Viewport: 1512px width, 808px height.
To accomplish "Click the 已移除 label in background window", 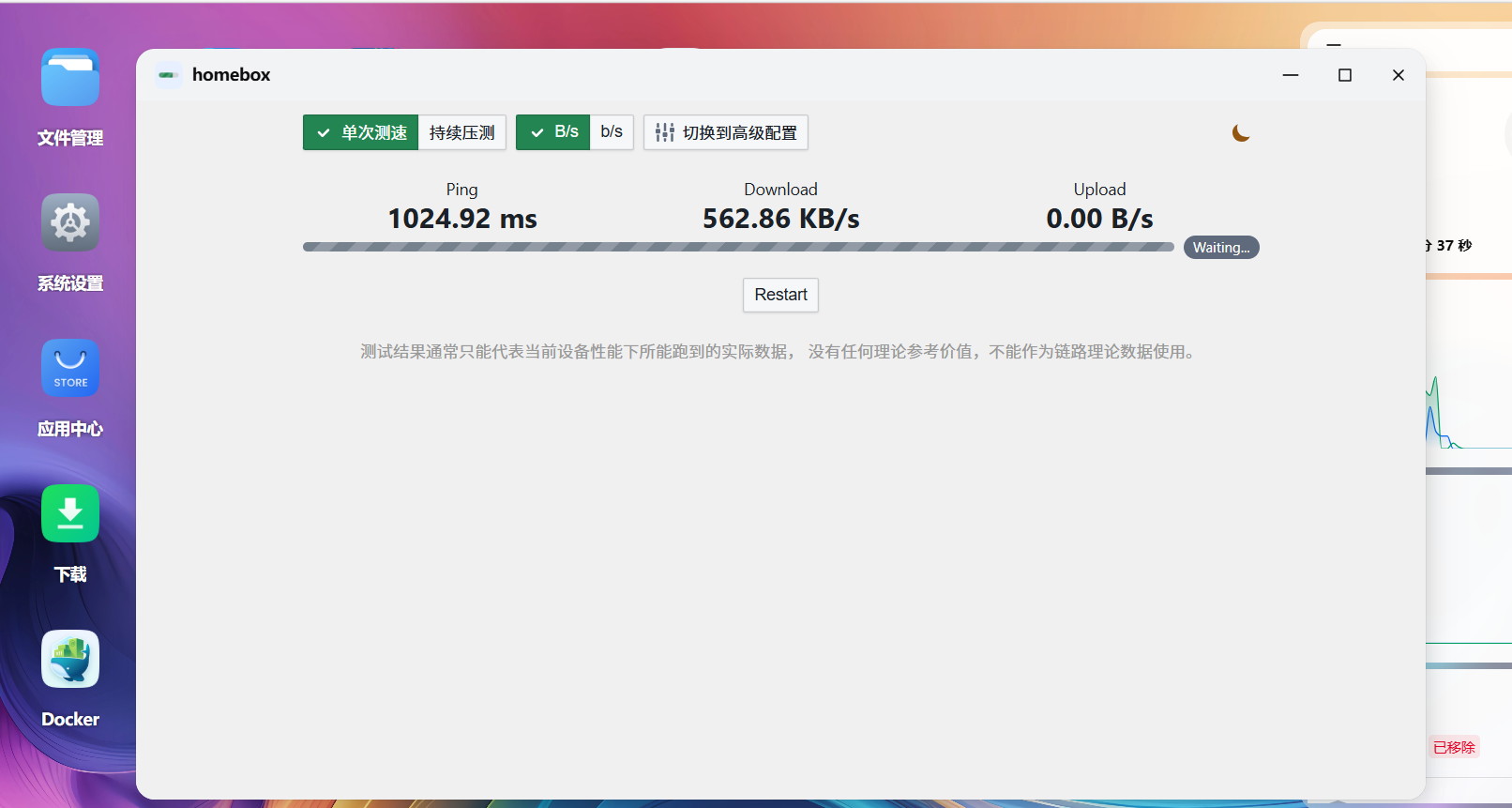I will pyautogui.click(x=1454, y=747).
